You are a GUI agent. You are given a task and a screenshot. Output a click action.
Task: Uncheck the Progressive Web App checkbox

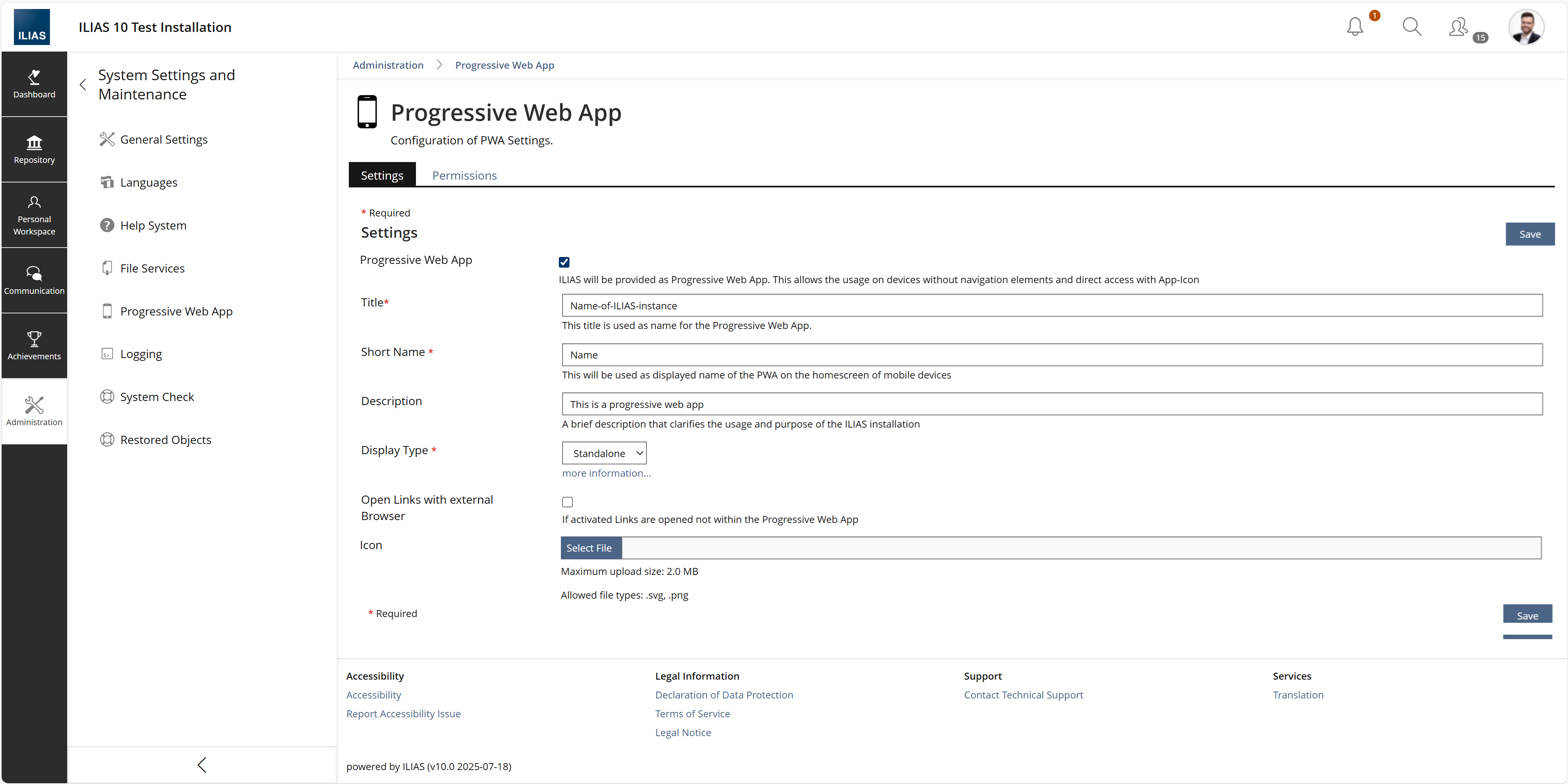coord(564,262)
